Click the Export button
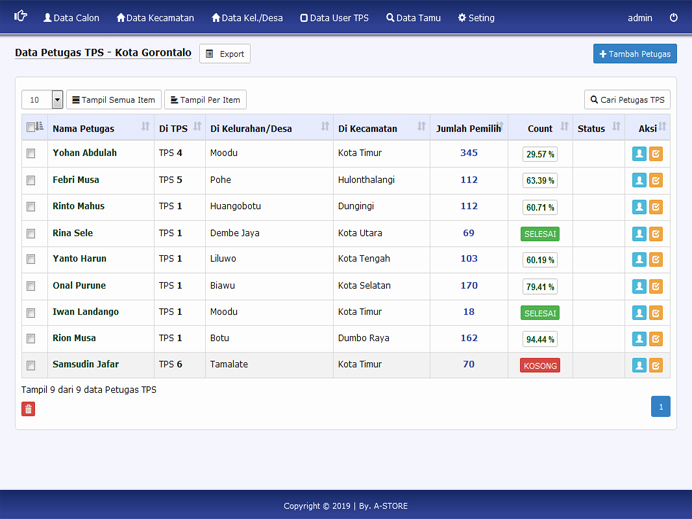This screenshot has height=519, width=692. [x=225, y=54]
